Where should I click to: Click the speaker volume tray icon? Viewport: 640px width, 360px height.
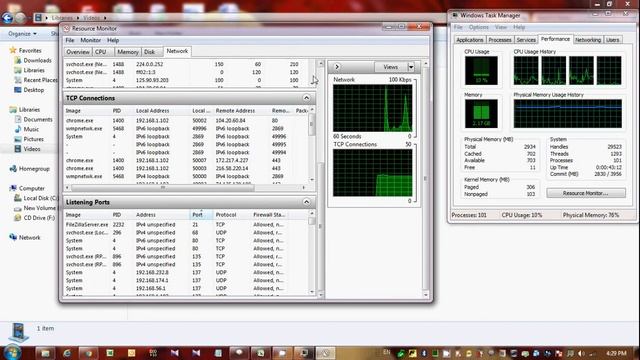pos(581,353)
